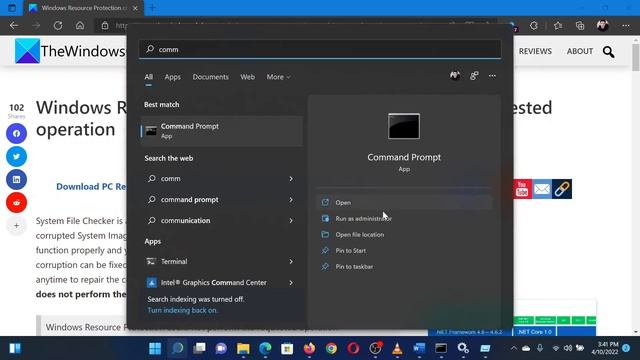Screen dimensions: 640x360
Task: Open Google Chrome from taskbar
Action: click(x=331, y=348)
